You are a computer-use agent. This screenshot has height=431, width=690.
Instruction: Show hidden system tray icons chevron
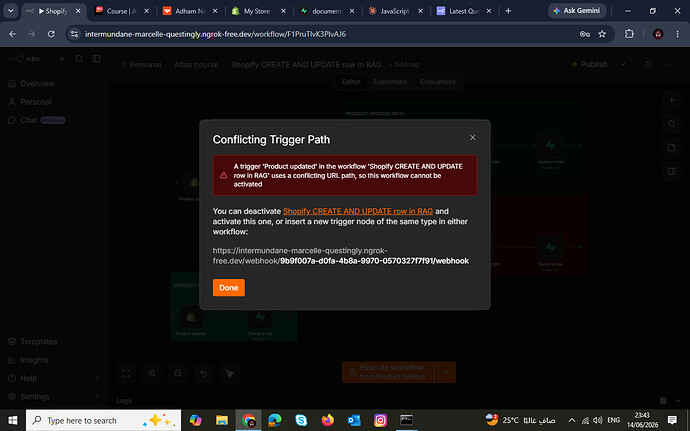(572, 420)
